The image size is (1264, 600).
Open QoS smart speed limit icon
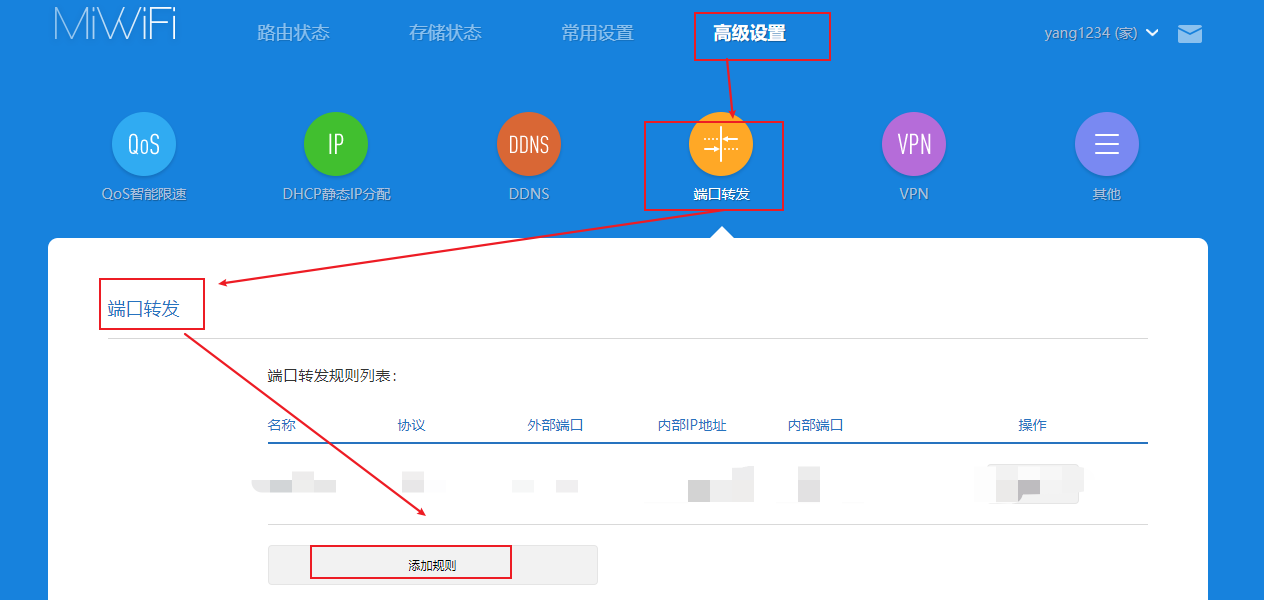144,144
